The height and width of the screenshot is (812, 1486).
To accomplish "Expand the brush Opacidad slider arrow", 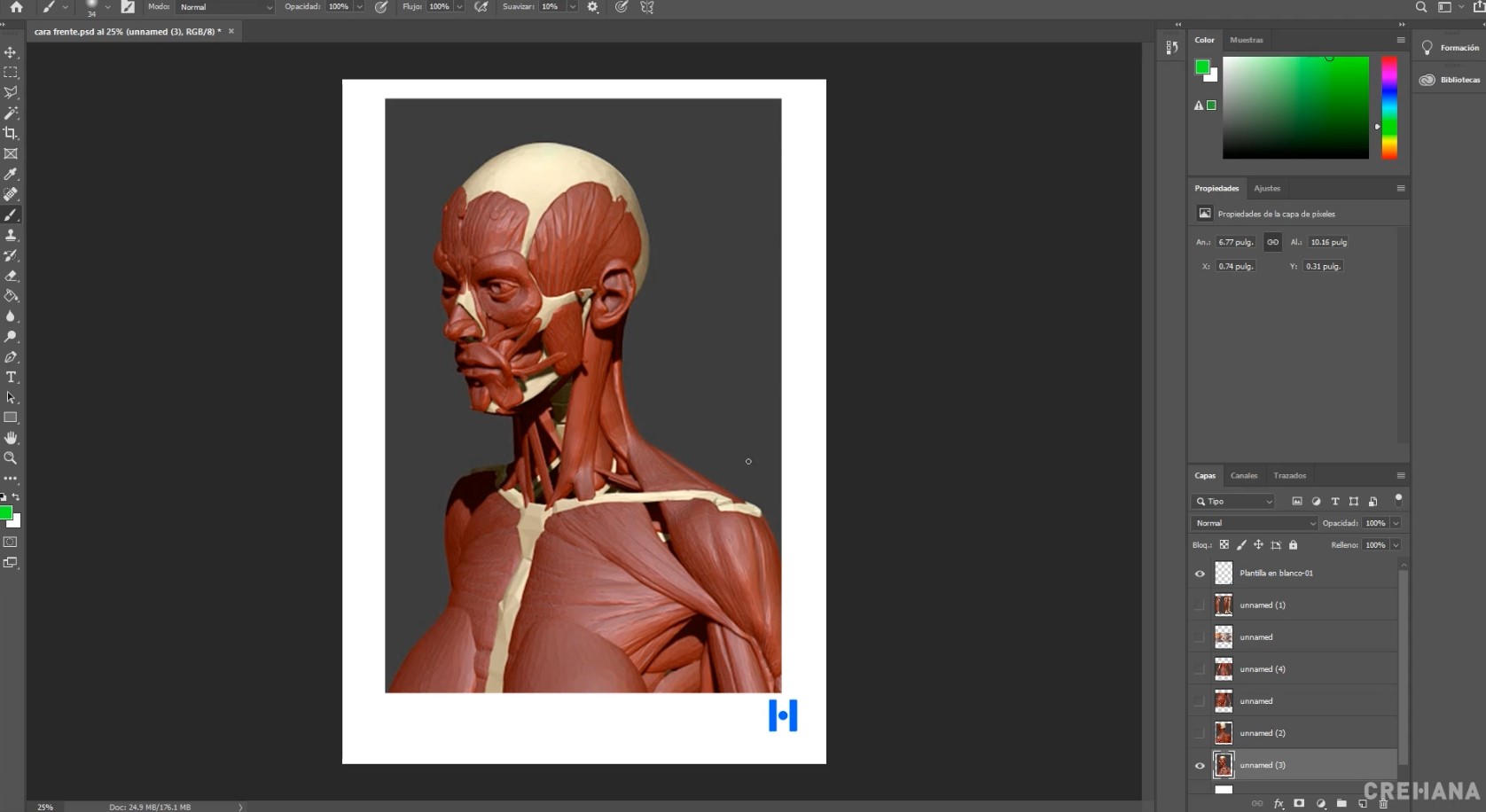I will point(359,7).
